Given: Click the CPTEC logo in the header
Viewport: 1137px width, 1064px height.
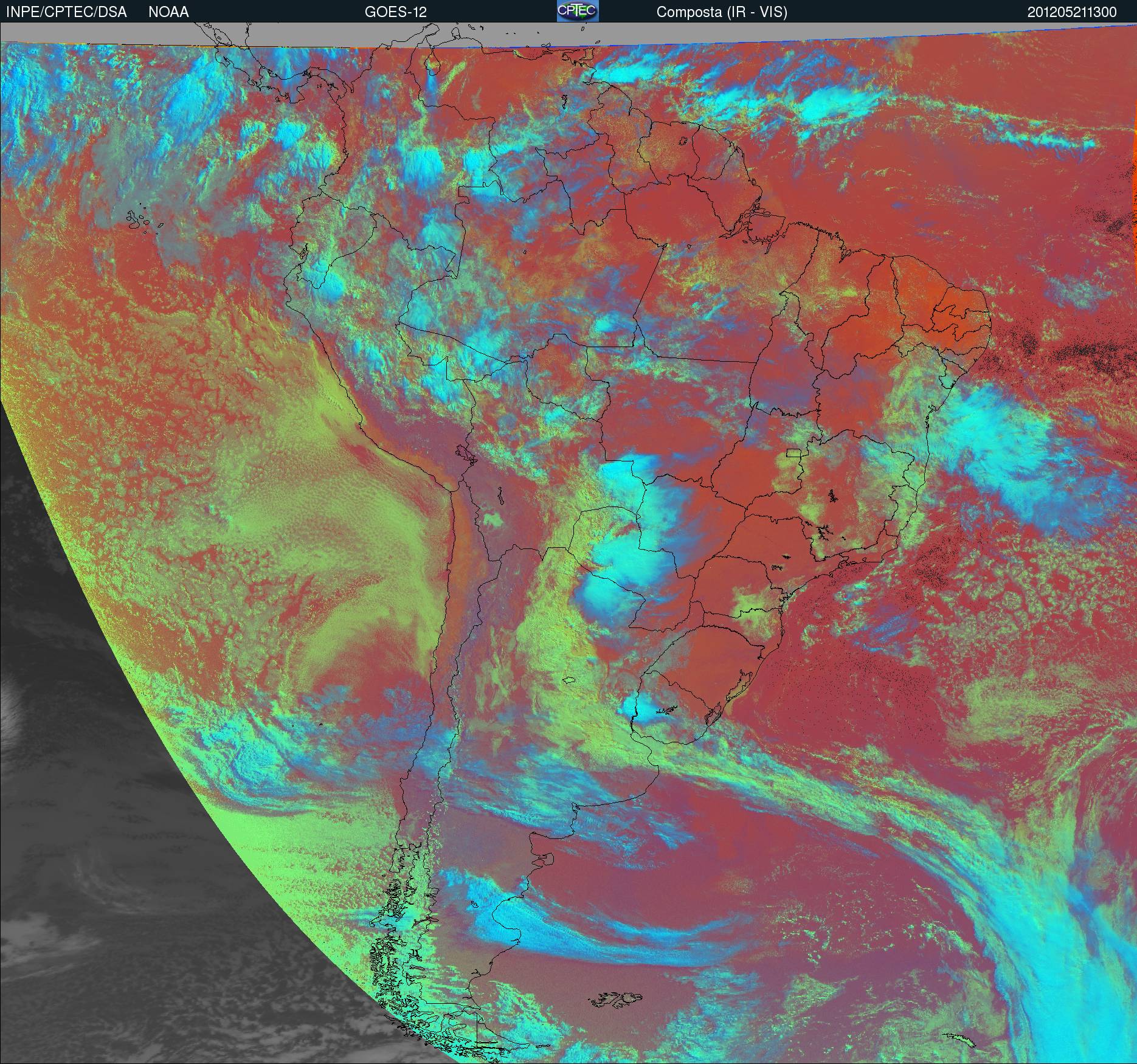Looking at the screenshot, I should pyautogui.click(x=578, y=11).
